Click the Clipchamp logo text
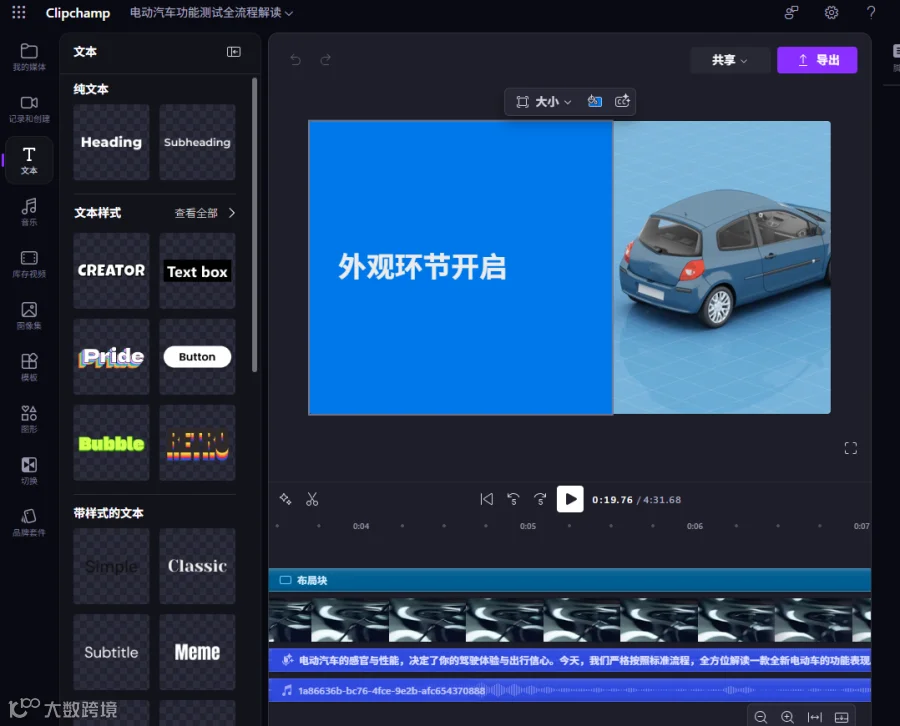Viewport: 900px width, 726px height. coord(77,13)
